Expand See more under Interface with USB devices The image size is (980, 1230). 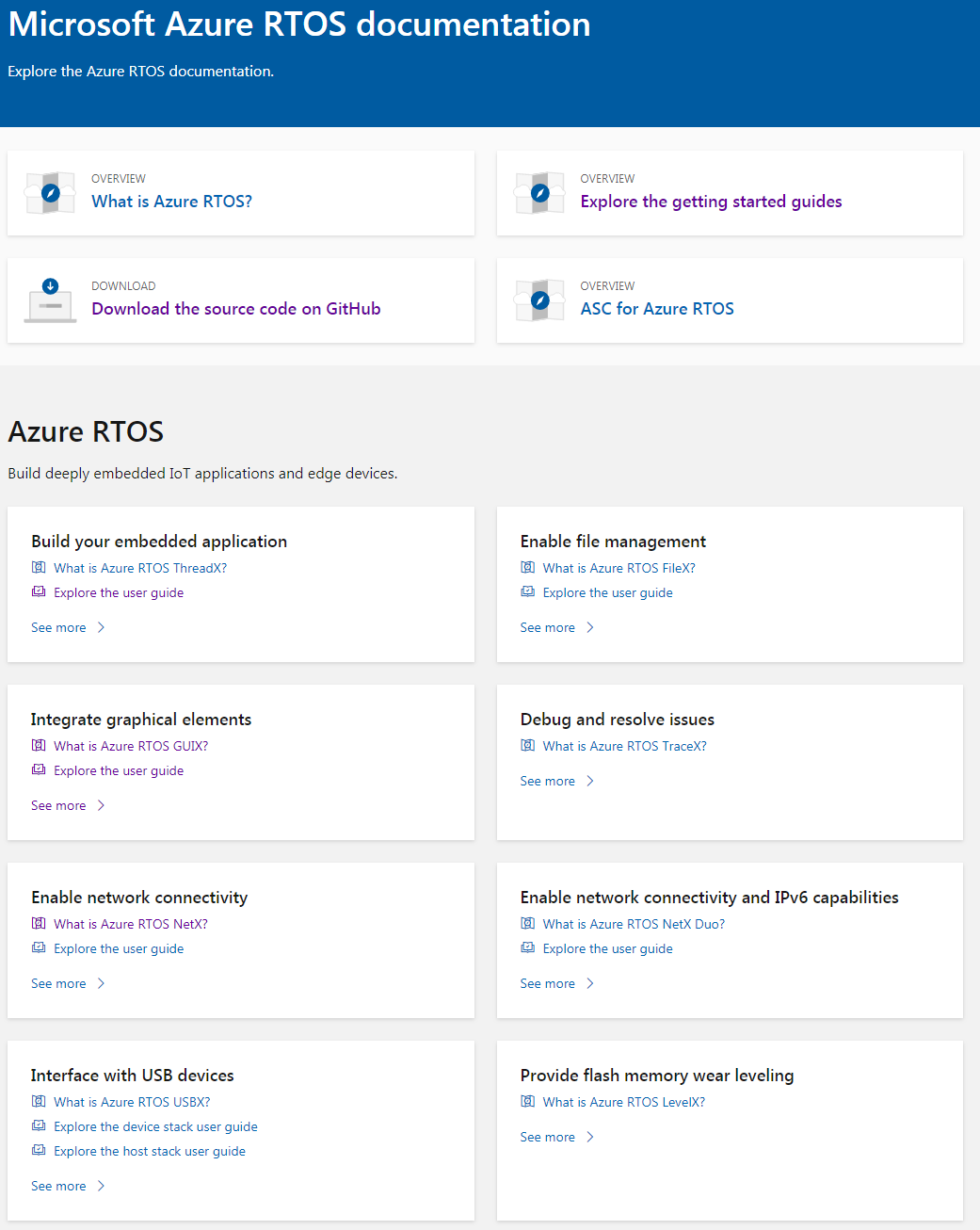click(68, 1187)
